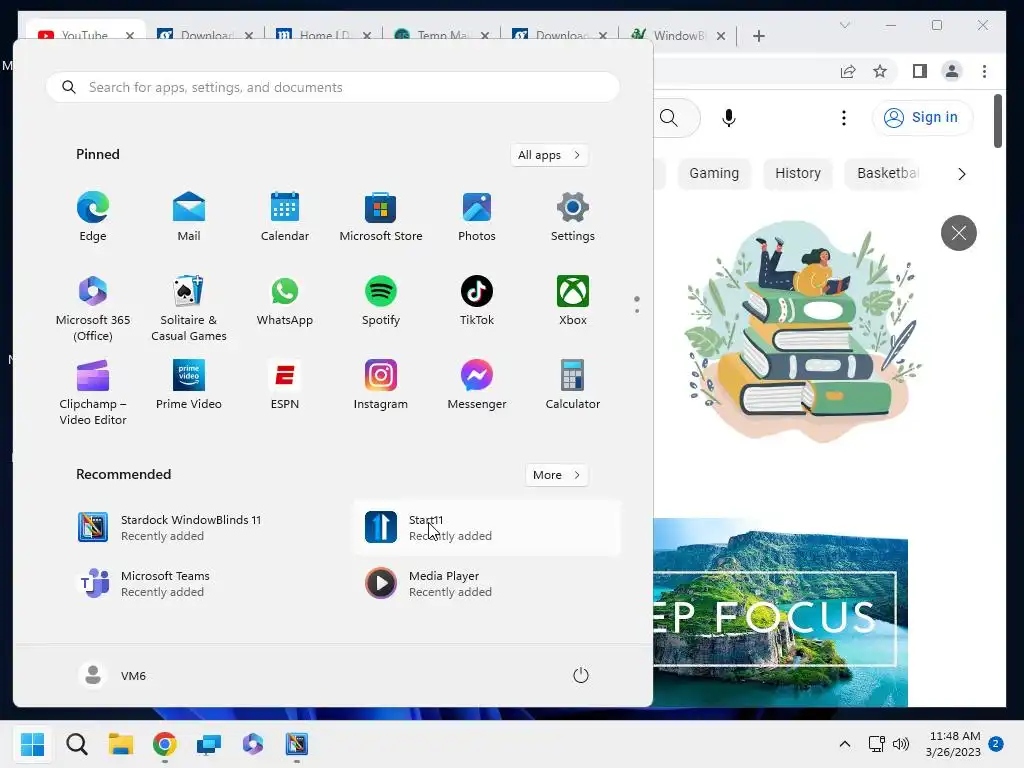1024x768 pixels.
Task: Open the Calculator app
Action: [x=573, y=385]
